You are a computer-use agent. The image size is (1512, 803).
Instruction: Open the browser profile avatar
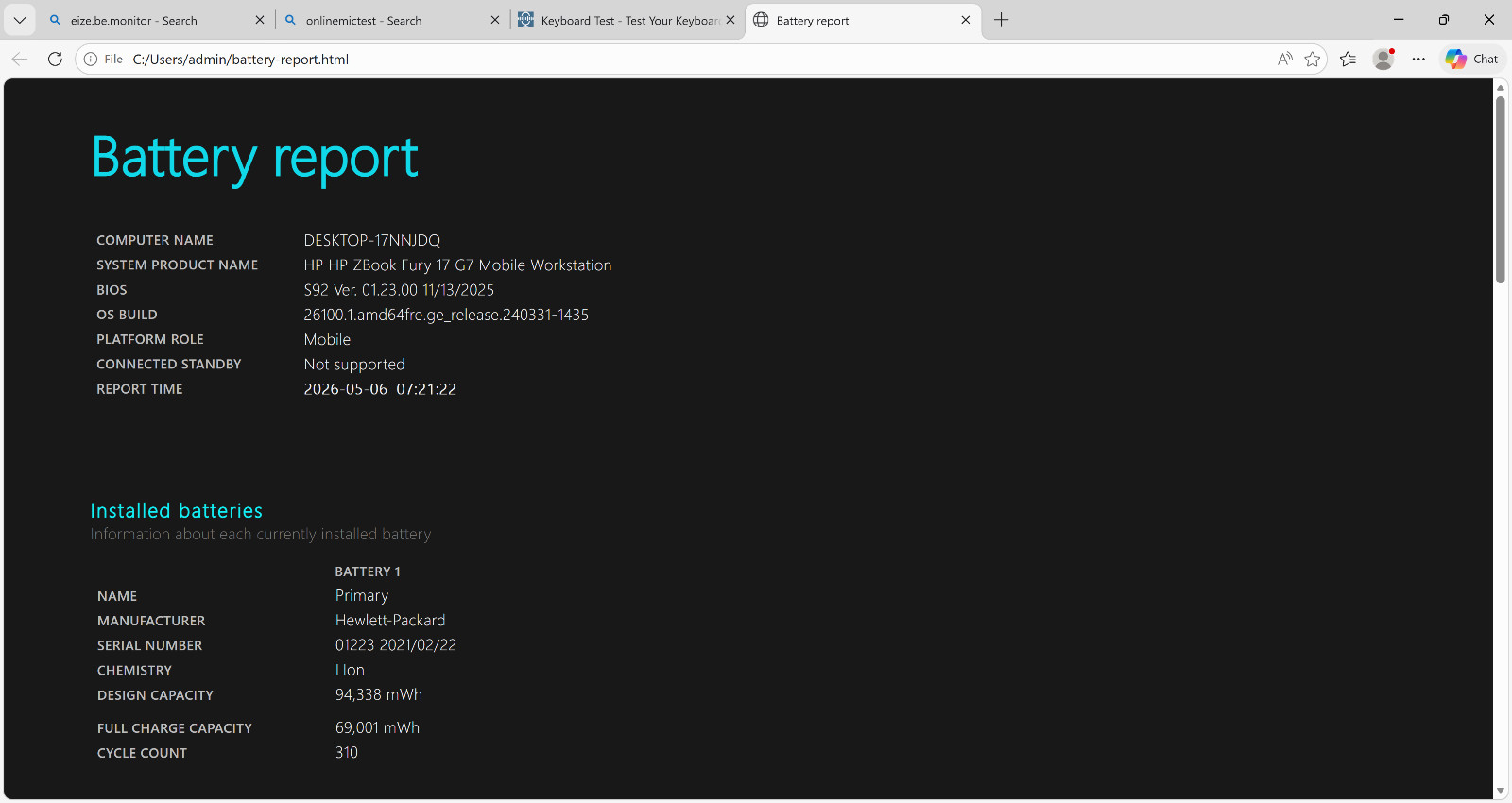(x=1383, y=59)
